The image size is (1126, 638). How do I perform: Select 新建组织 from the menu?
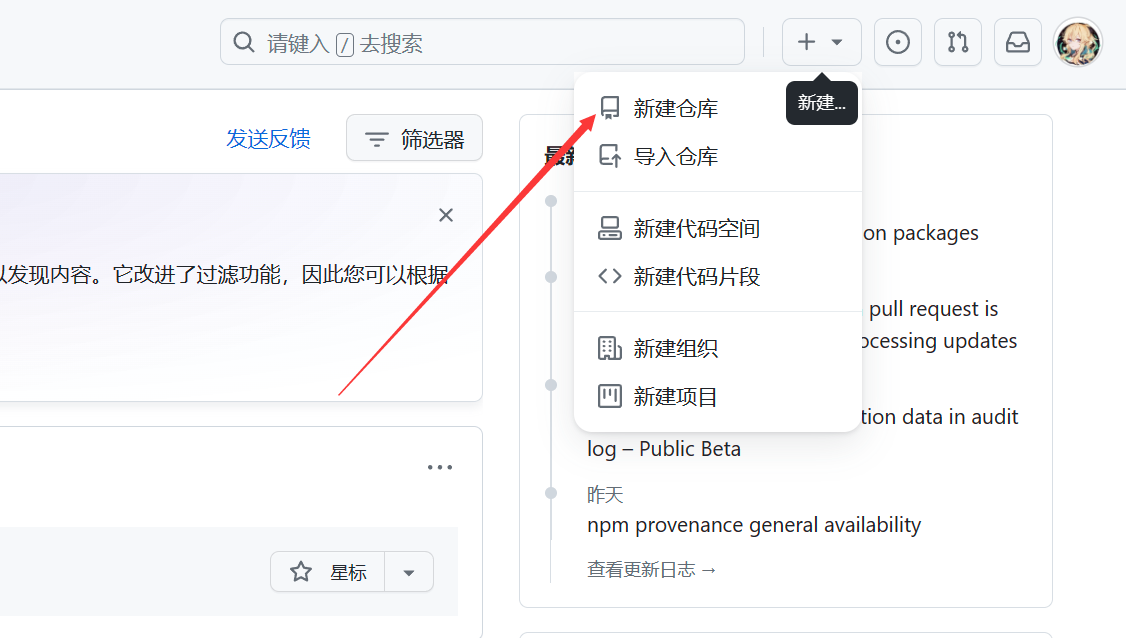click(x=675, y=349)
